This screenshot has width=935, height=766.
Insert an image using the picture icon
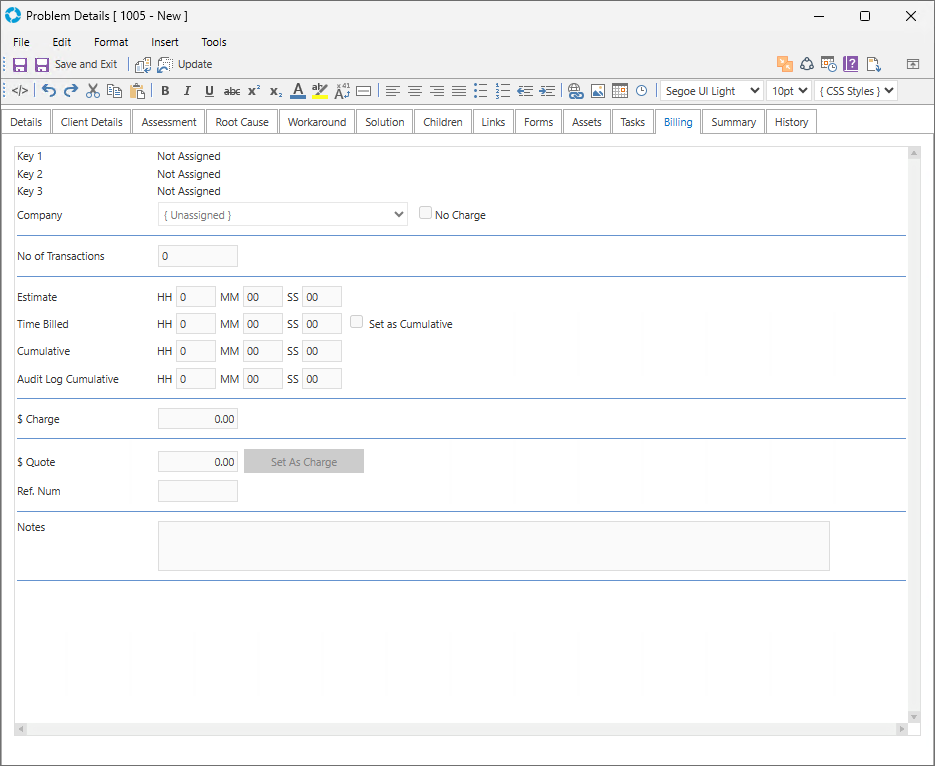[x=597, y=91]
